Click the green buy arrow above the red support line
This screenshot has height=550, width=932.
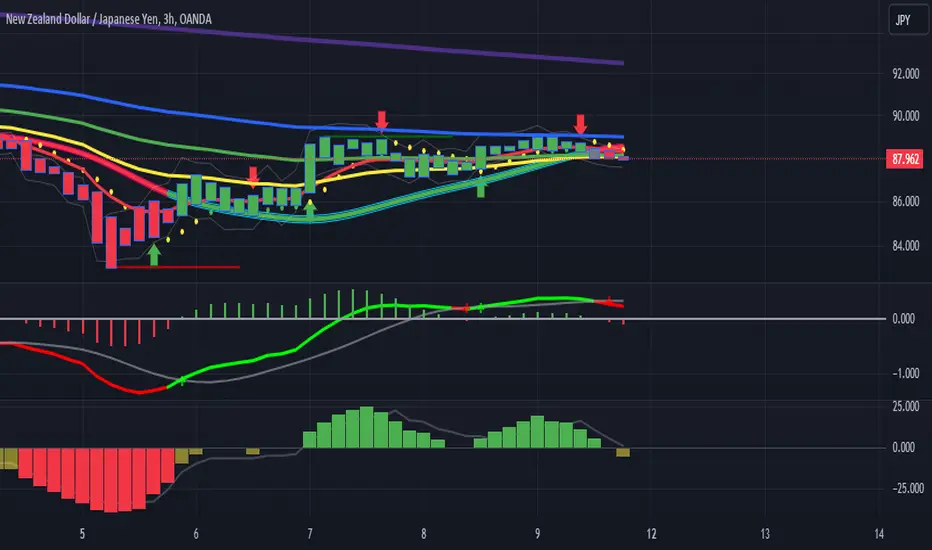coord(154,254)
